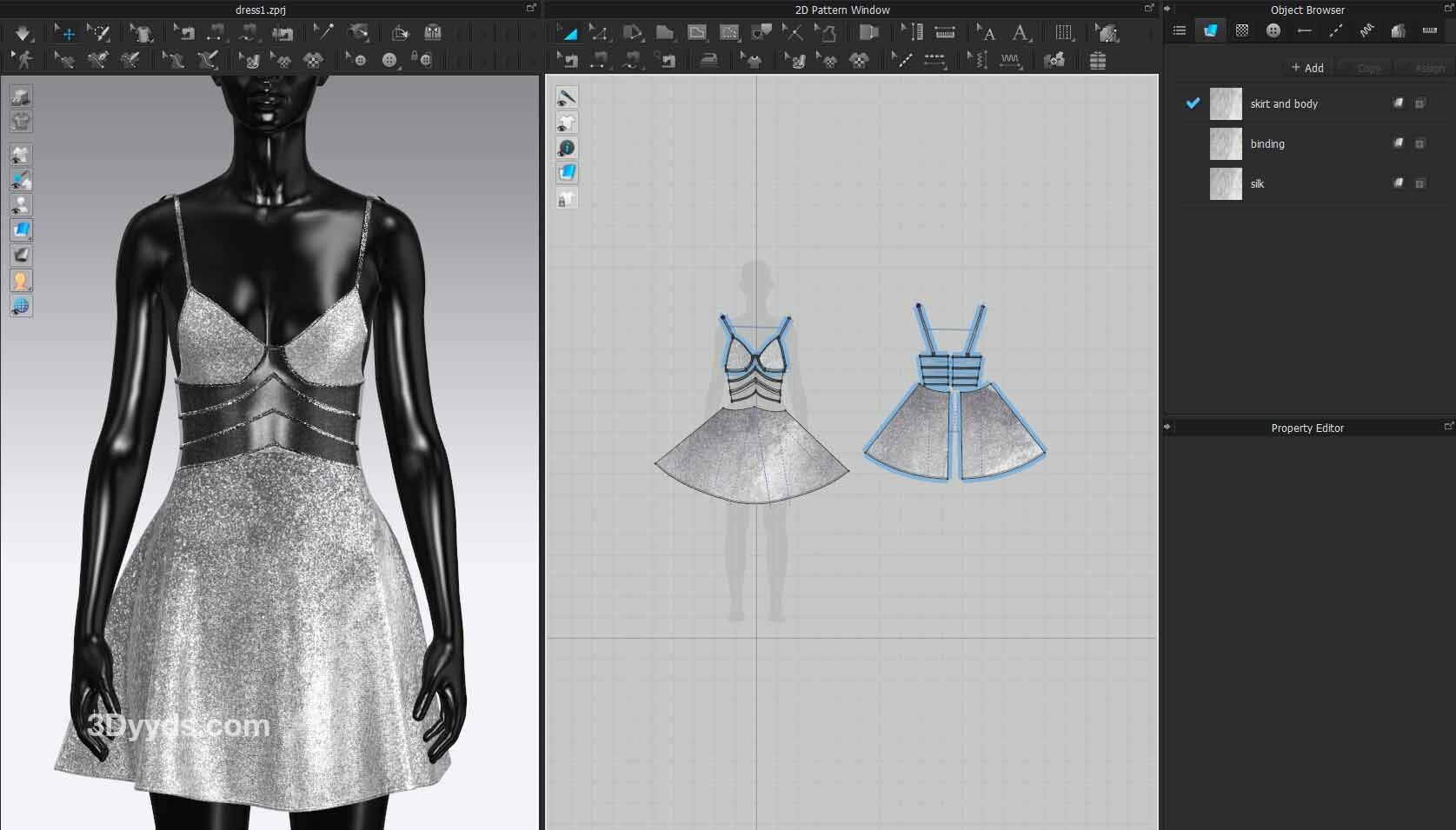
Task: Pop out the Property Editor panel
Action: click(x=1448, y=427)
